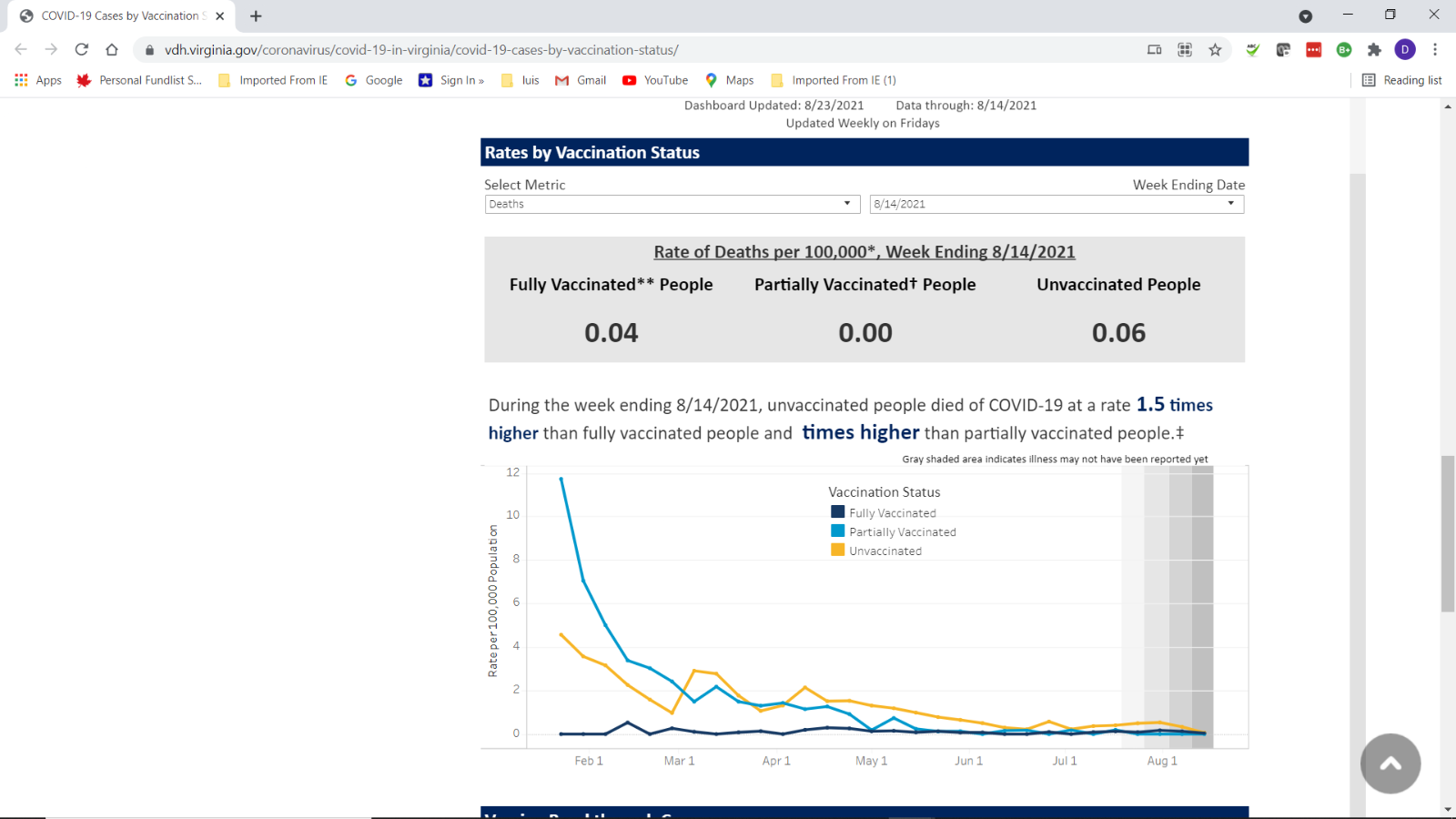Click the Fully Vaccinated legend label
The image size is (1456, 819).
[893, 513]
